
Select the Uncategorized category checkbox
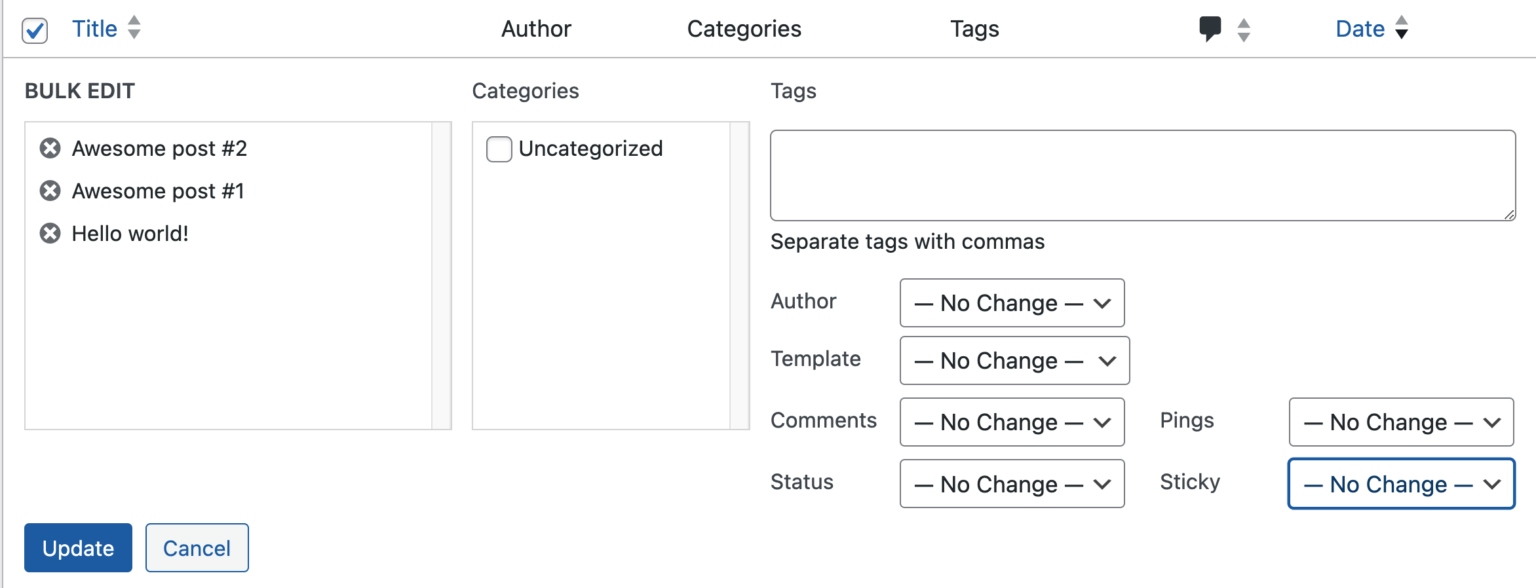[498, 148]
